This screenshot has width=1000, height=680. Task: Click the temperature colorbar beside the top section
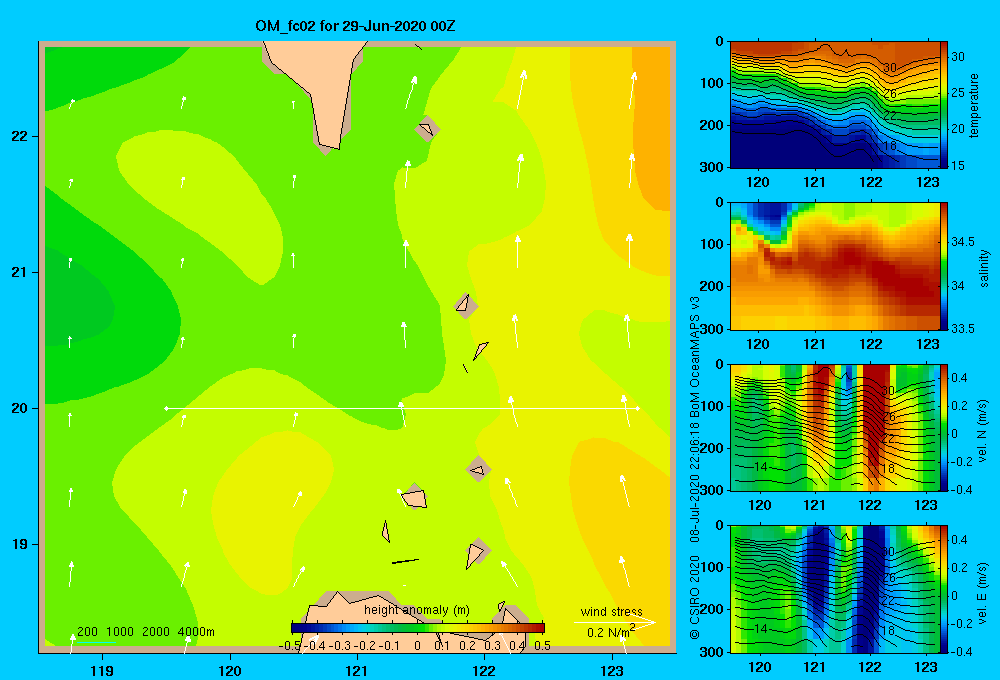[944, 104]
